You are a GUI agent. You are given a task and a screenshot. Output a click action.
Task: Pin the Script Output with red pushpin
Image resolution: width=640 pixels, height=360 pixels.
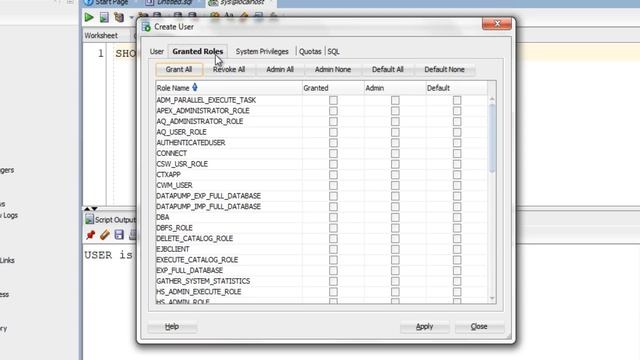[91, 235]
